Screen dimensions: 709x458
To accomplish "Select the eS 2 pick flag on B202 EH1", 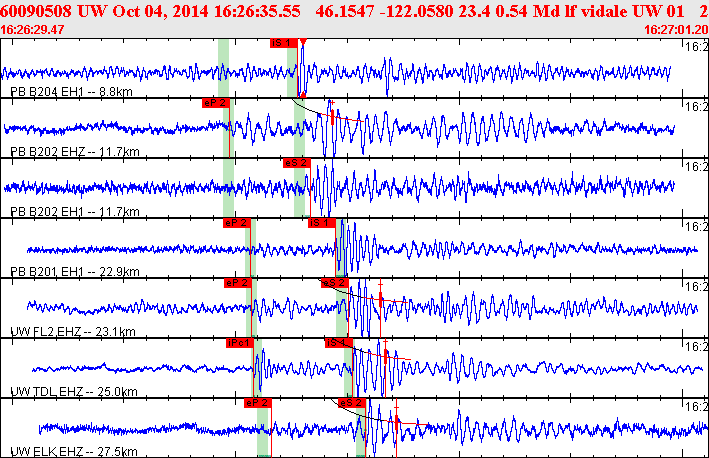I will [297, 163].
